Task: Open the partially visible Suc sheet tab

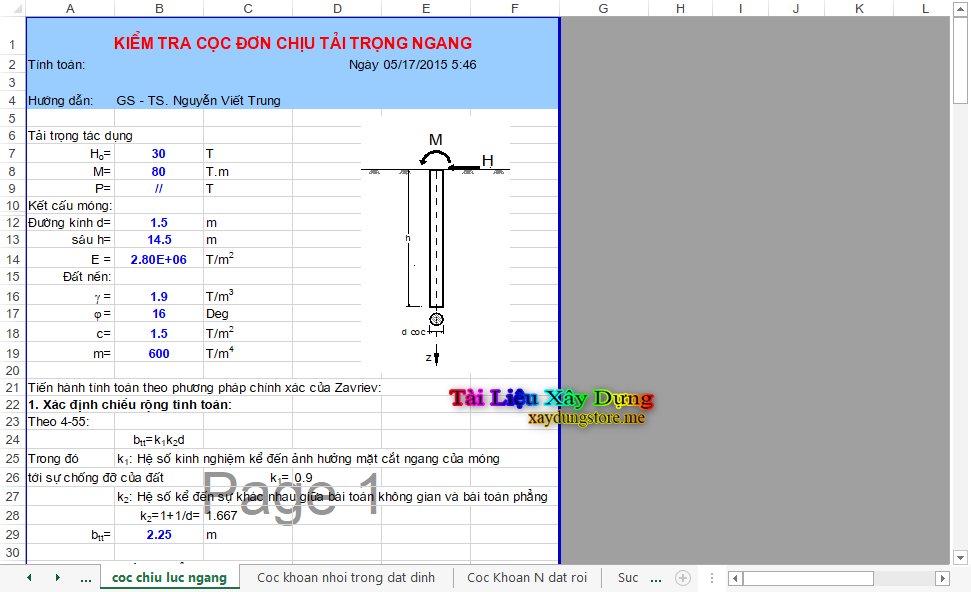Action: 627,578
